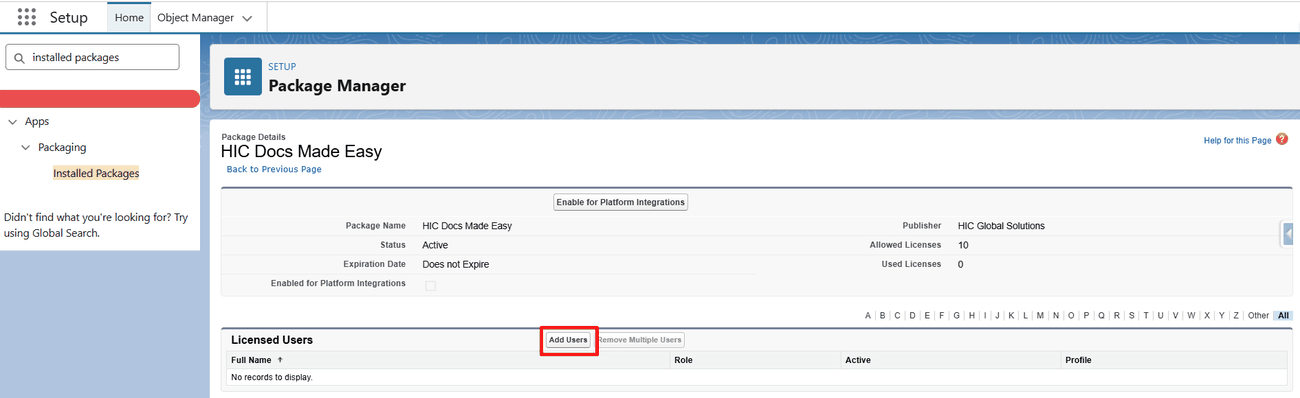This screenshot has height=398, width=1300.
Task: Open Help for this Page link
Action: pos(1237,141)
